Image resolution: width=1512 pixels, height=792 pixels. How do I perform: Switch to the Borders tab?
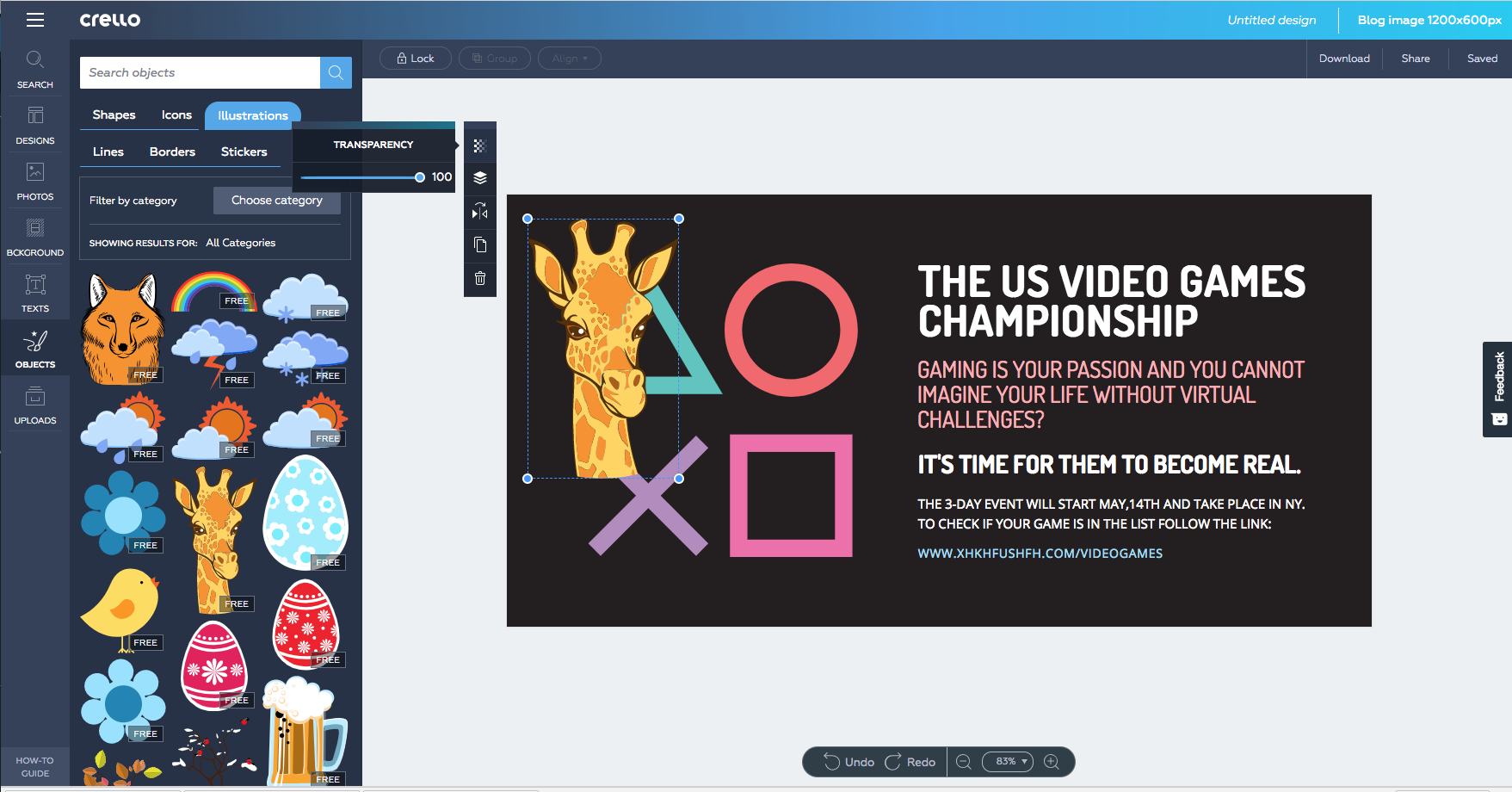tap(172, 152)
